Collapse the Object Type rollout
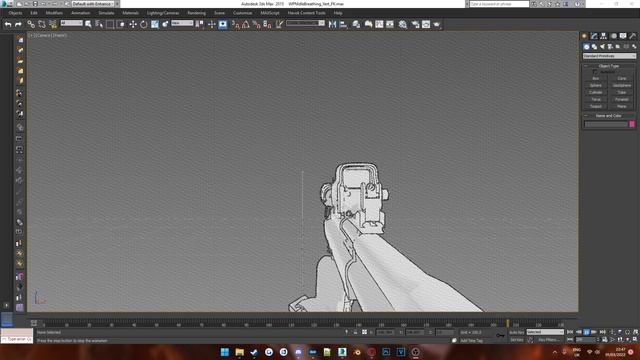This screenshot has width=640, height=360. pos(609,66)
